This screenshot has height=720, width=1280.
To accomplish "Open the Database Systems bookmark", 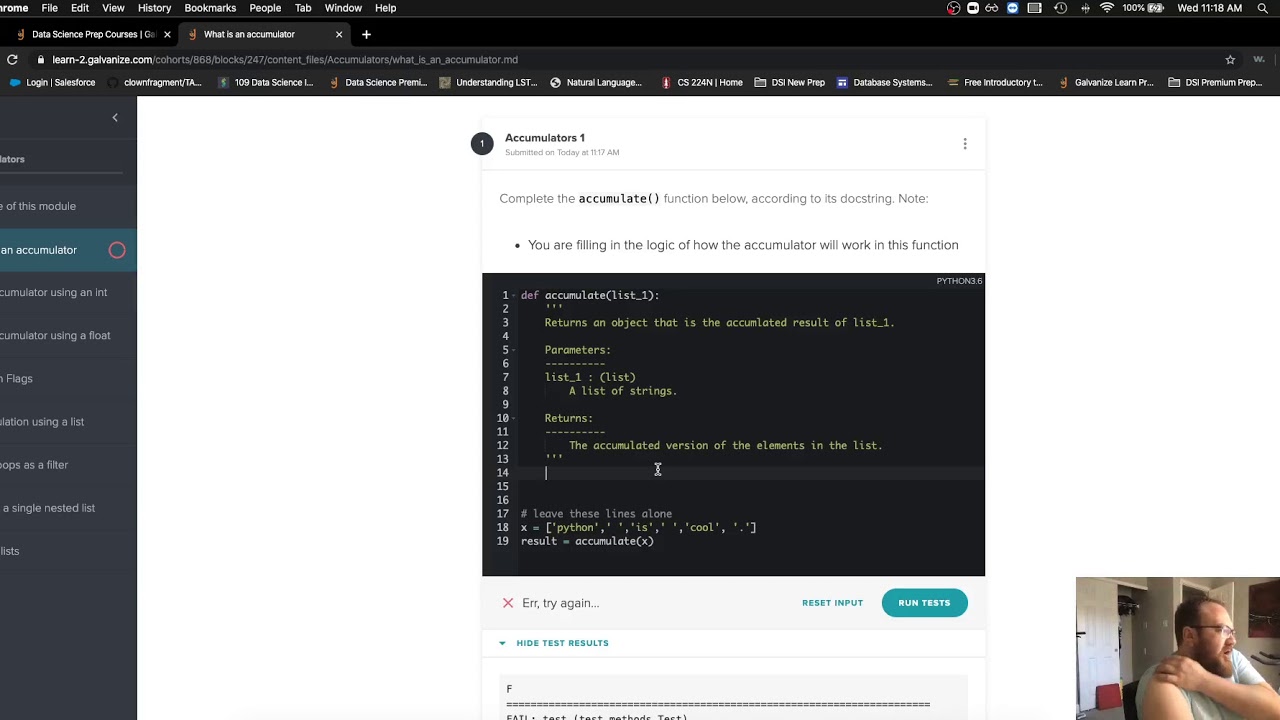I will coord(884,82).
